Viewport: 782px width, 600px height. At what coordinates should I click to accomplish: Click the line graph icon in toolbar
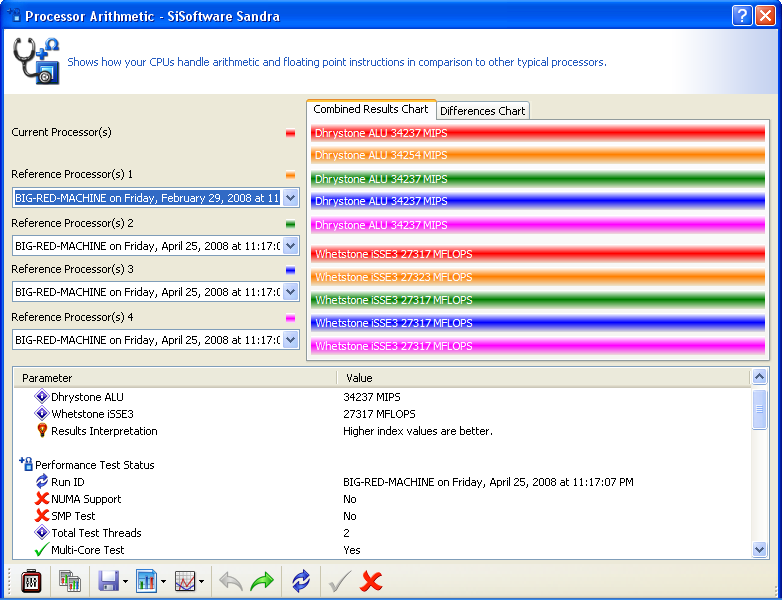tap(185, 582)
